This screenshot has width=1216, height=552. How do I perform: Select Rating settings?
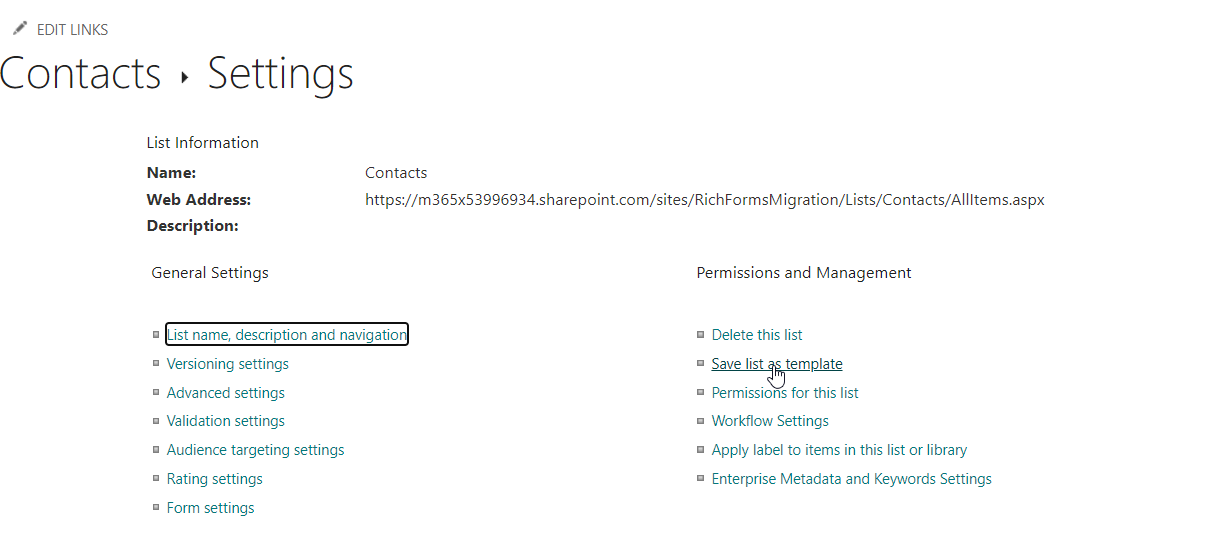pos(215,479)
